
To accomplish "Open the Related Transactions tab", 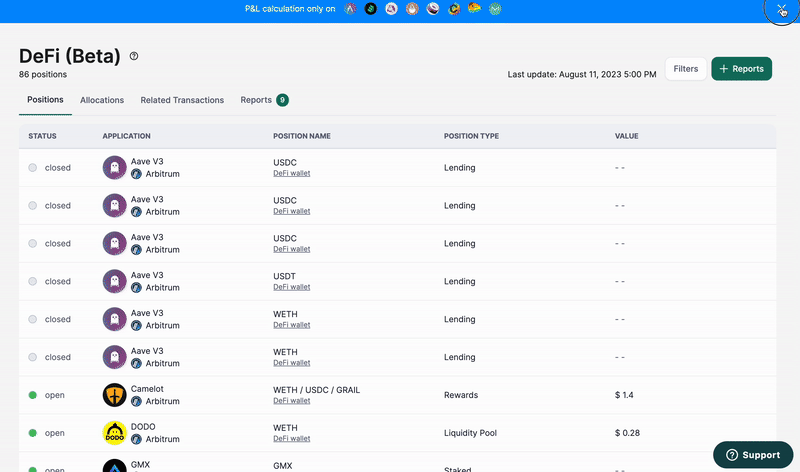I will [182, 100].
